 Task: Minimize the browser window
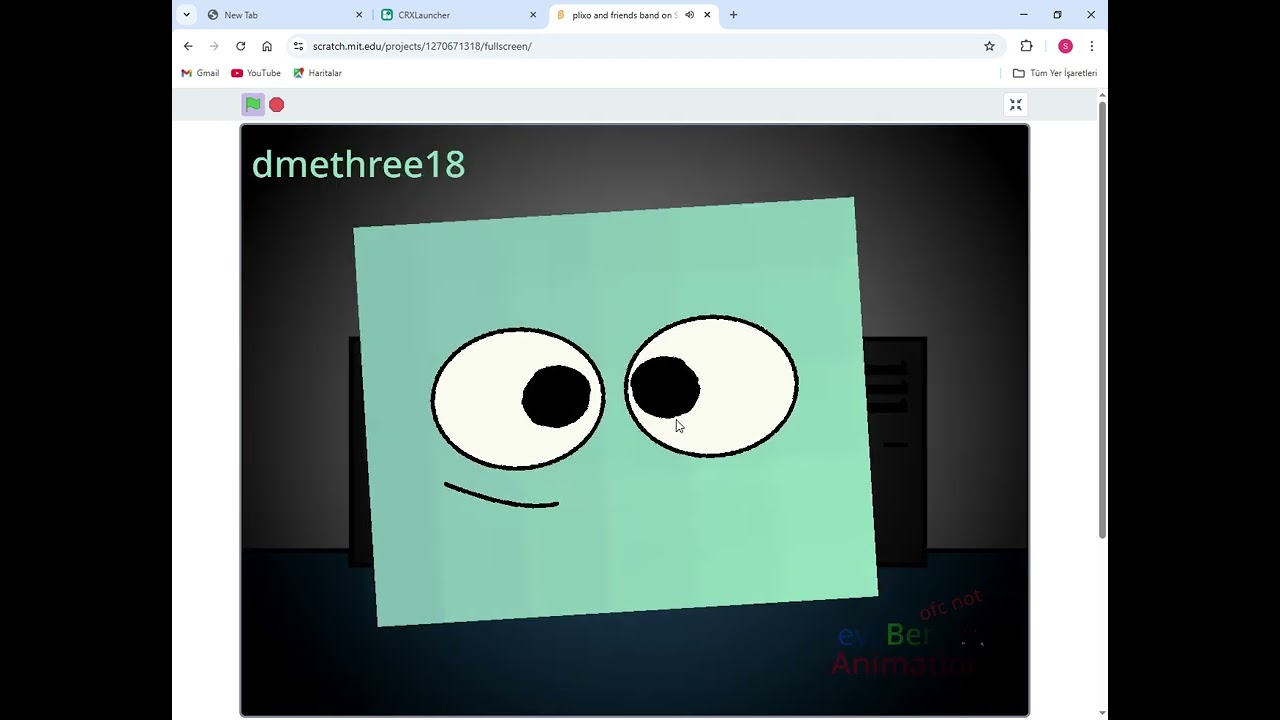[x=1023, y=15]
